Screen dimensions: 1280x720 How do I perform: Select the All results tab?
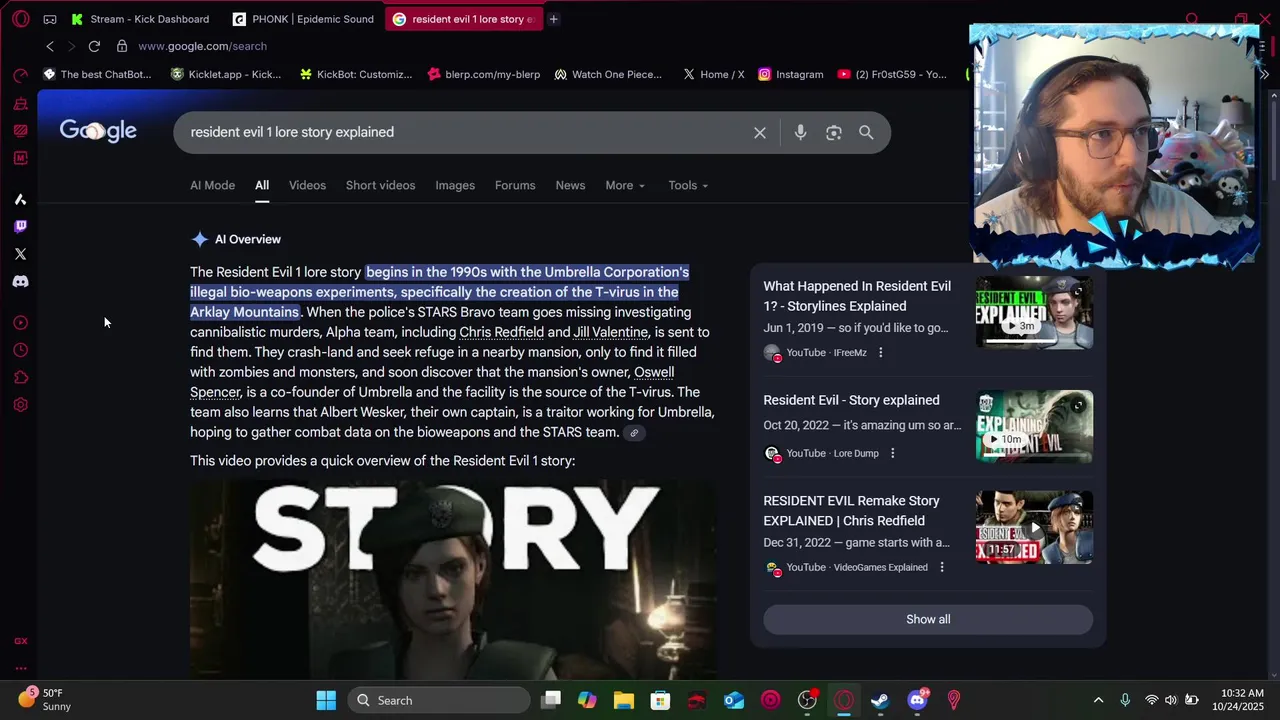(262, 185)
